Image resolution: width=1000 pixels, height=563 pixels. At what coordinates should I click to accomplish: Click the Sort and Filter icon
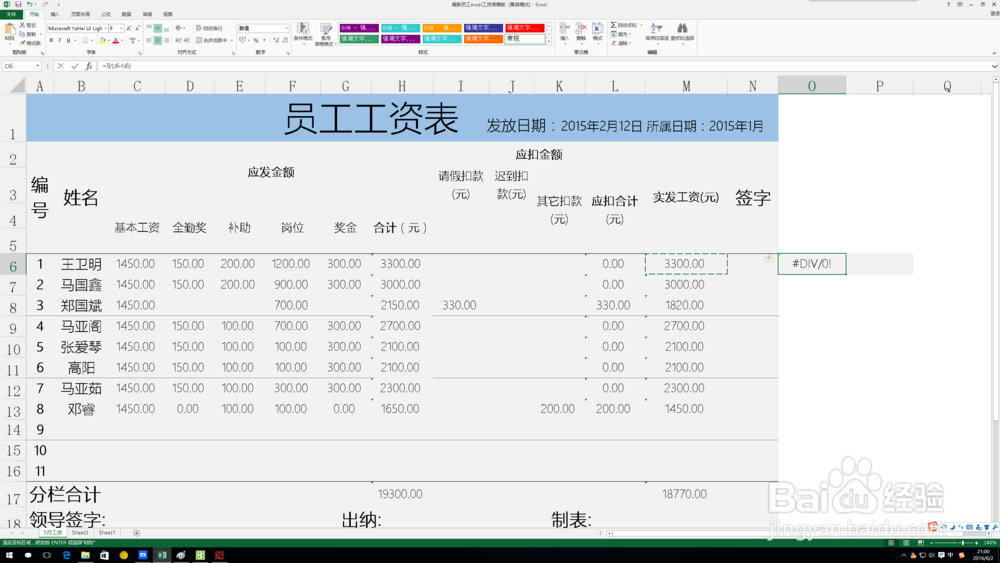(656, 28)
